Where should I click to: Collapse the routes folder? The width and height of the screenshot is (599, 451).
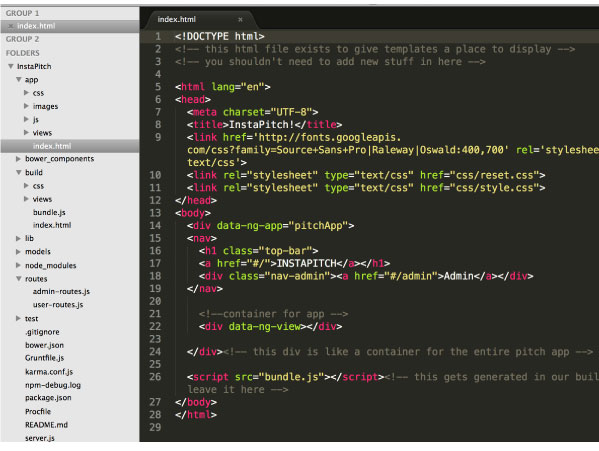18,279
